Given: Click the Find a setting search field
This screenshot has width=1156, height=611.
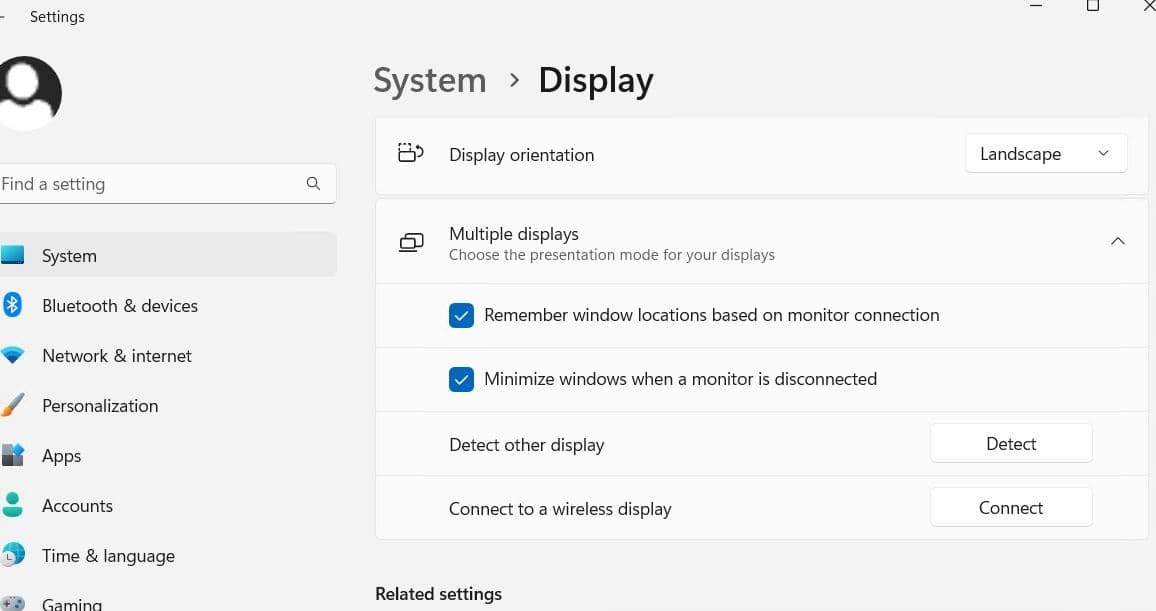Looking at the screenshot, I should click(168, 184).
